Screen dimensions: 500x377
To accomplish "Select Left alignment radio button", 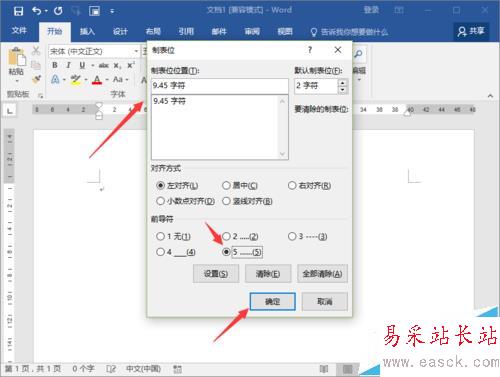I will click(x=161, y=185).
